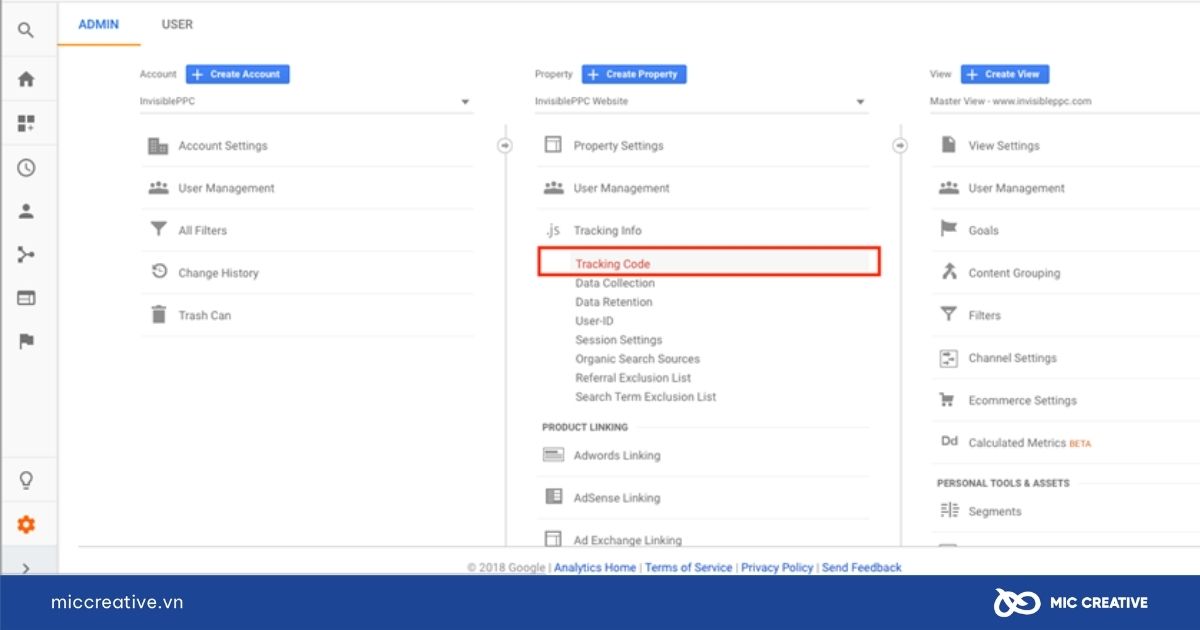Click the Change History clock icon
The height and width of the screenshot is (630, 1200).
pyautogui.click(x=158, y=272)
